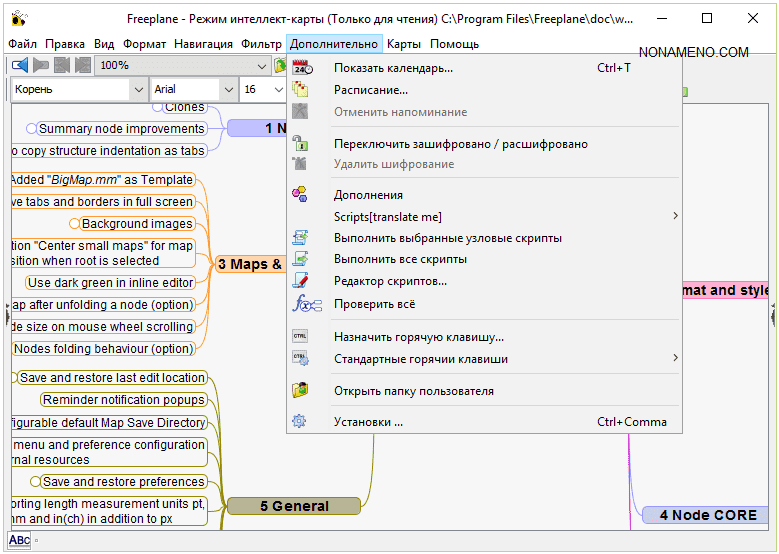Select the 4 Node CORE map node
This screenshot has height=554, width=779.
[x=707, y=515]
